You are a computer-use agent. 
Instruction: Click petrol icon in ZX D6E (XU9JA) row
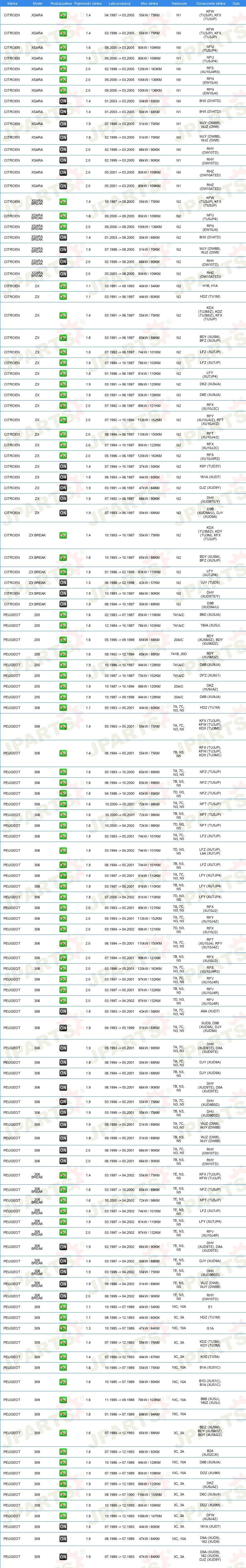[63, 395]
